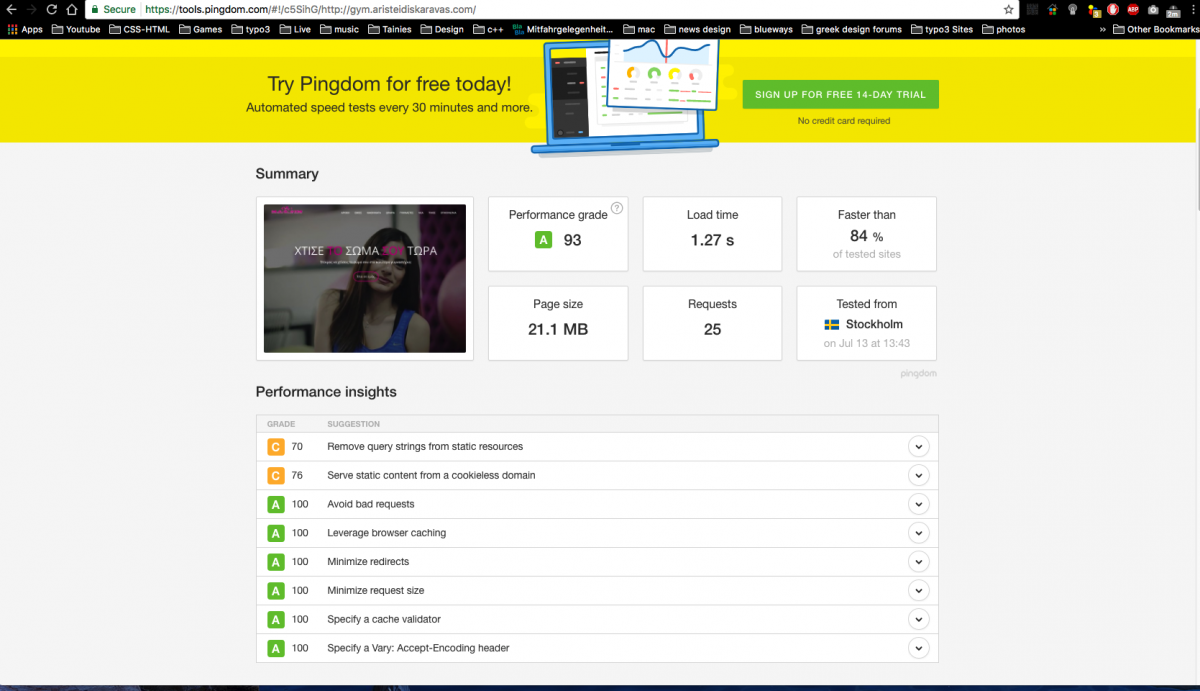This screenshot has width=1200, height=691.
Task: Click the 'Performance insights' heading
Action: (326, 392)
